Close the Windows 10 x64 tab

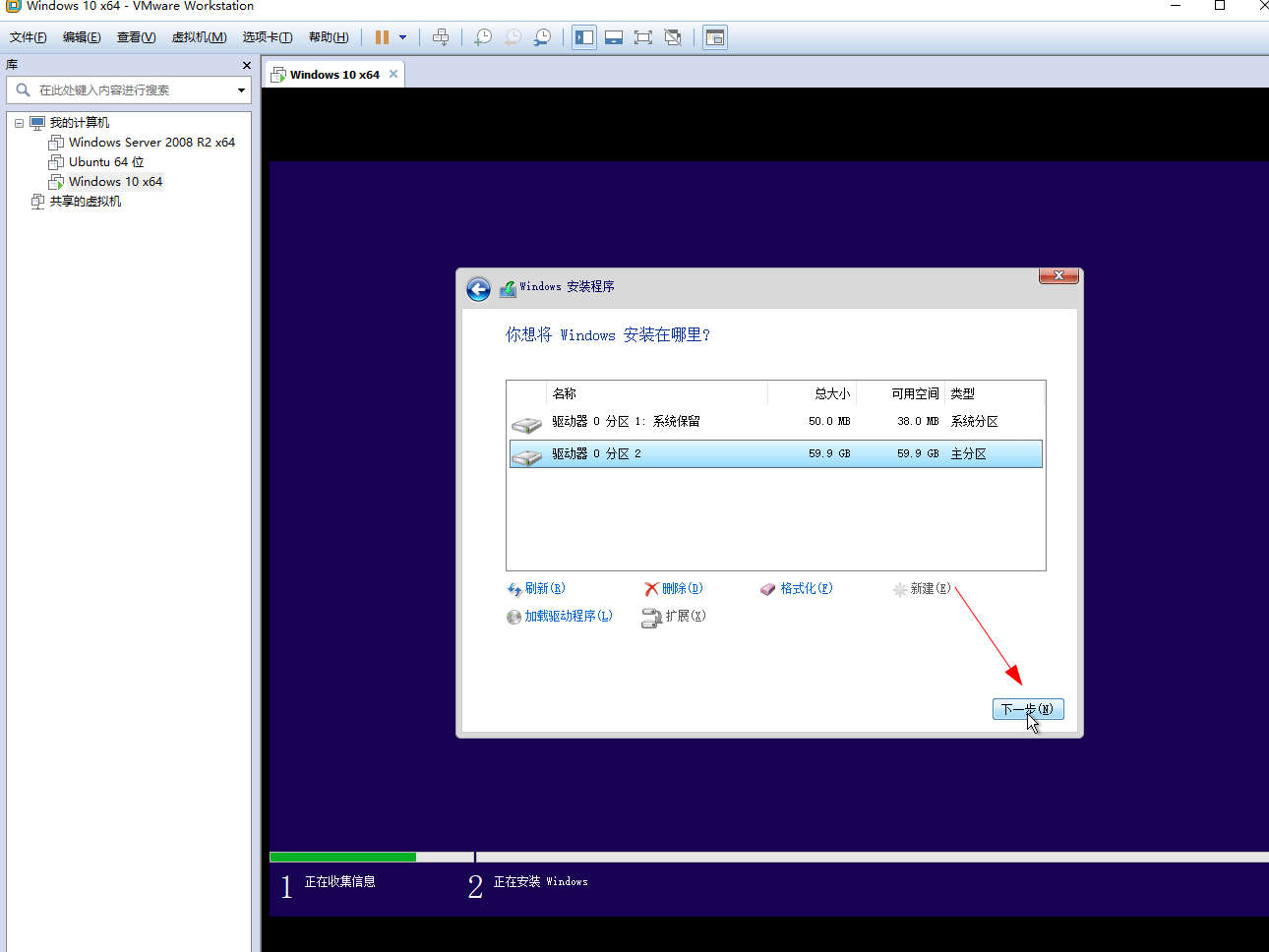point(393,74)
